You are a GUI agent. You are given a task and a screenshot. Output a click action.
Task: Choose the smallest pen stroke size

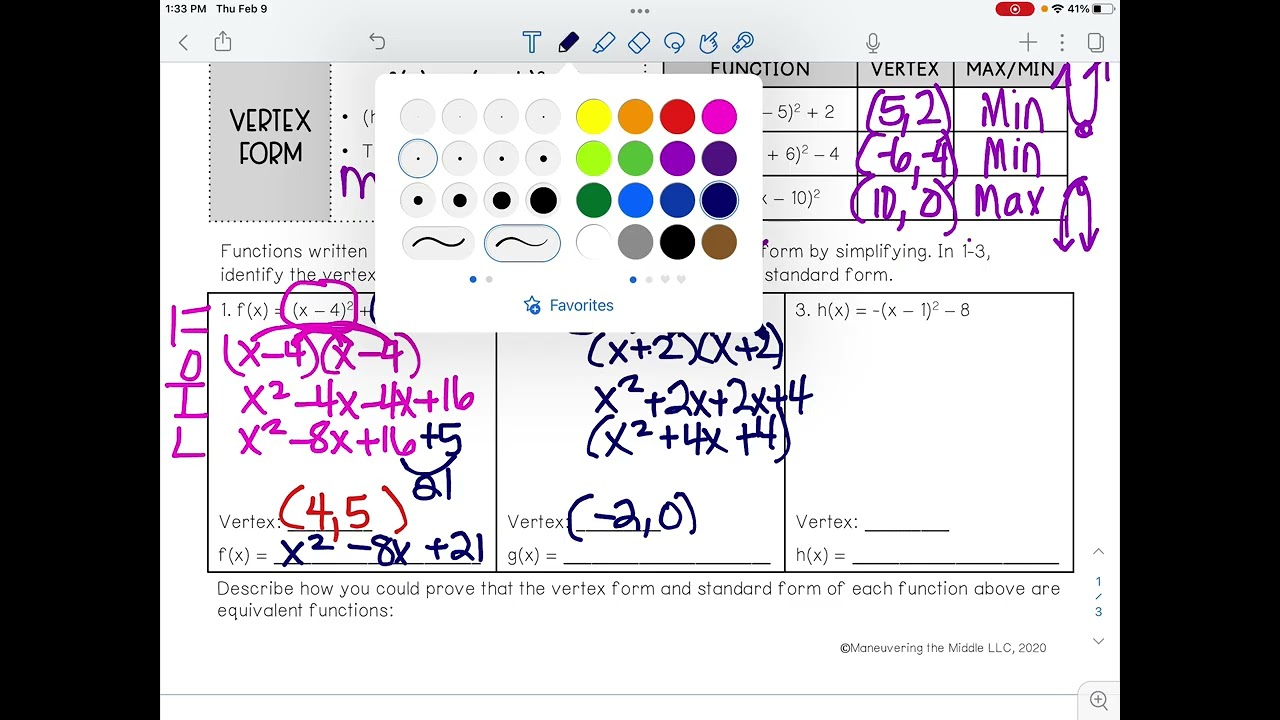[x=418, y=116]
